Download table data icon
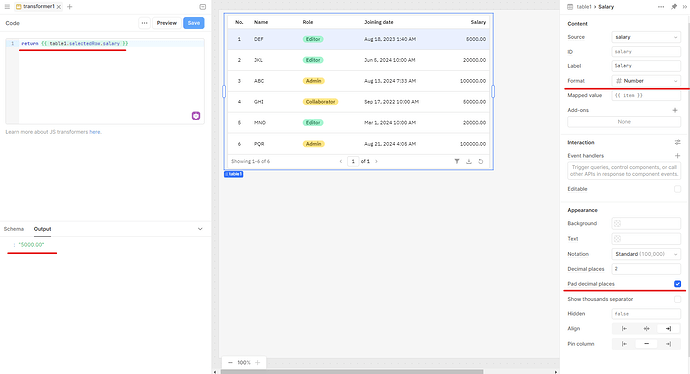Viewport: 690px width, 374px height. (469, 161)
